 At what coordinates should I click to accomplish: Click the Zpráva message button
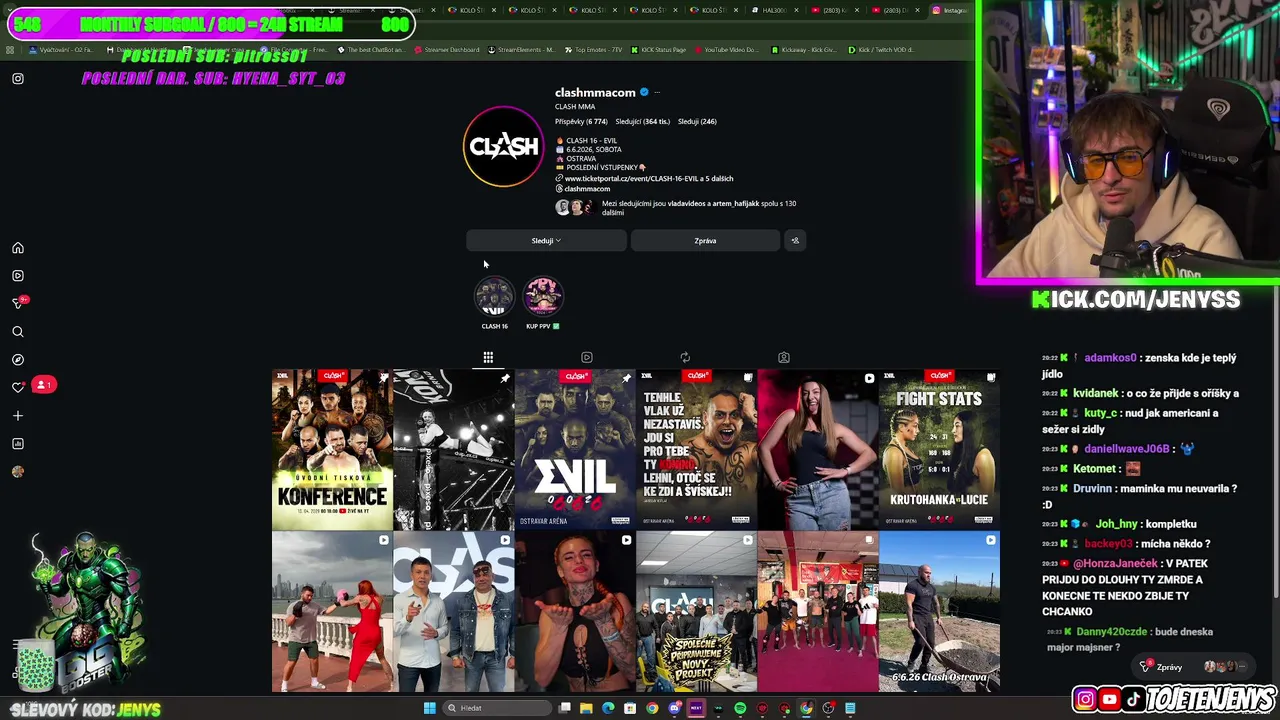705,240
